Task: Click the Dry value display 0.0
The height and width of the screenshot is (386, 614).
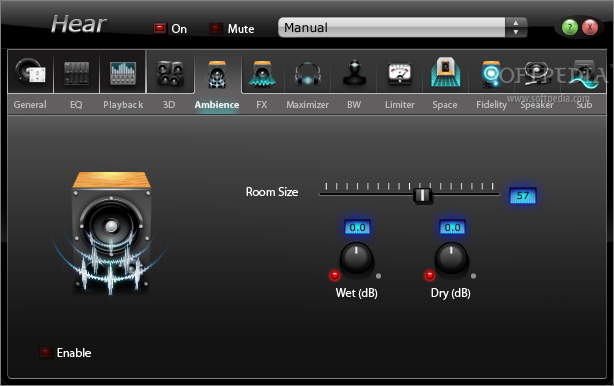Action: (452, 227)
